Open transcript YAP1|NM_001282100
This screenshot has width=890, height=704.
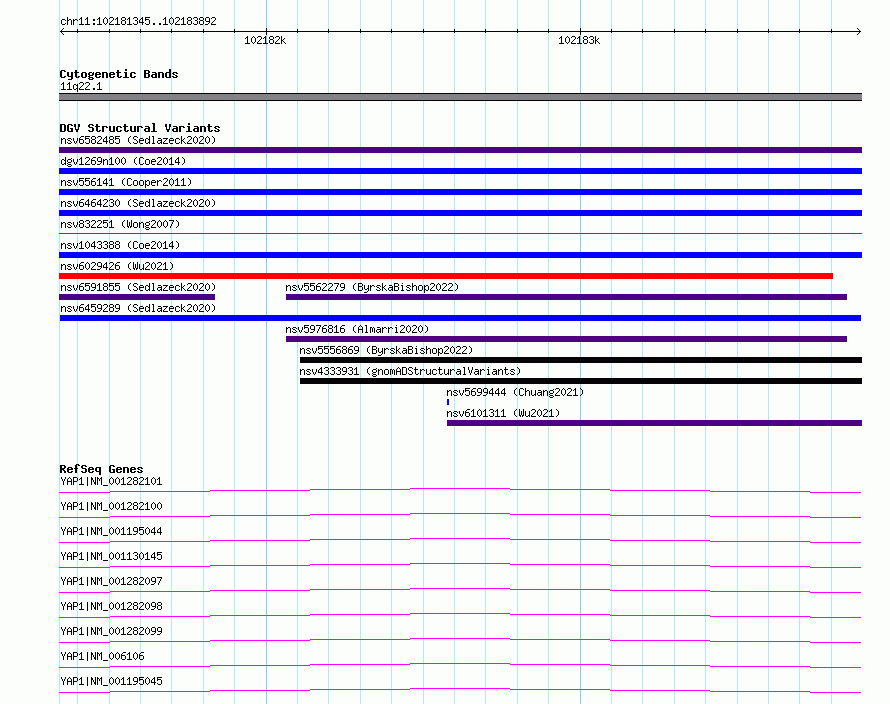(111, 506)
